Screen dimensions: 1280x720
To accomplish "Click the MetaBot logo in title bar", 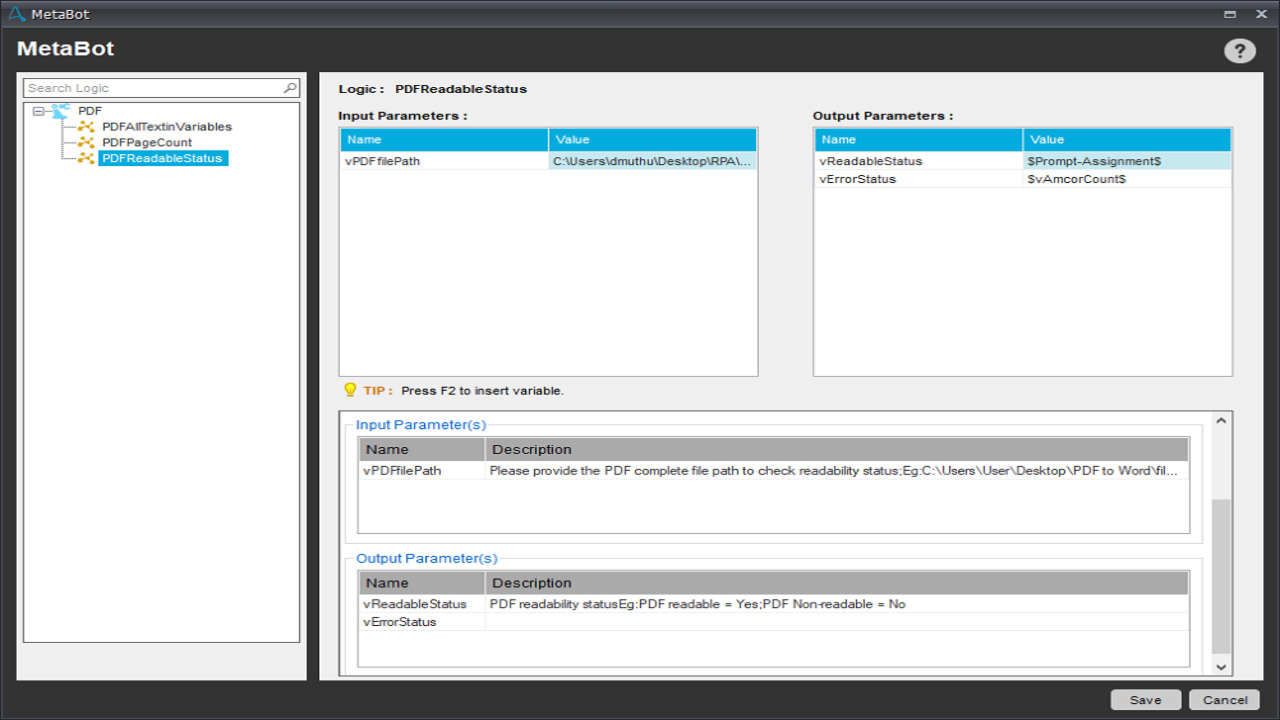I will coord(16,14).
